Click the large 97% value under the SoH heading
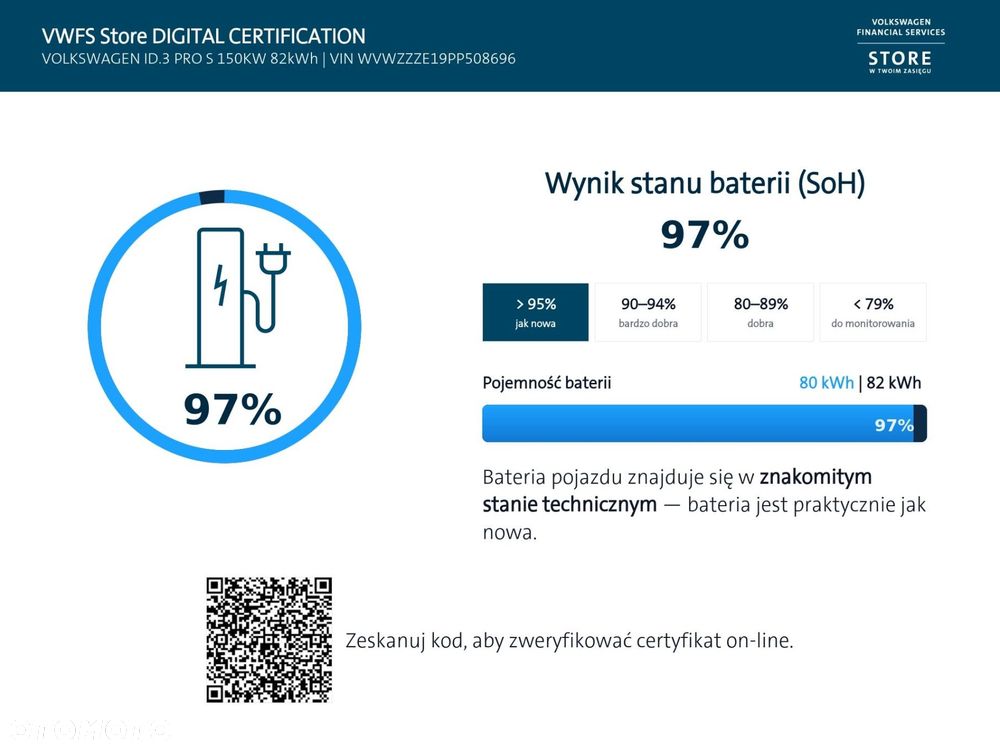This screenshot has height=750, width=1000. click(x=705, y=235)
